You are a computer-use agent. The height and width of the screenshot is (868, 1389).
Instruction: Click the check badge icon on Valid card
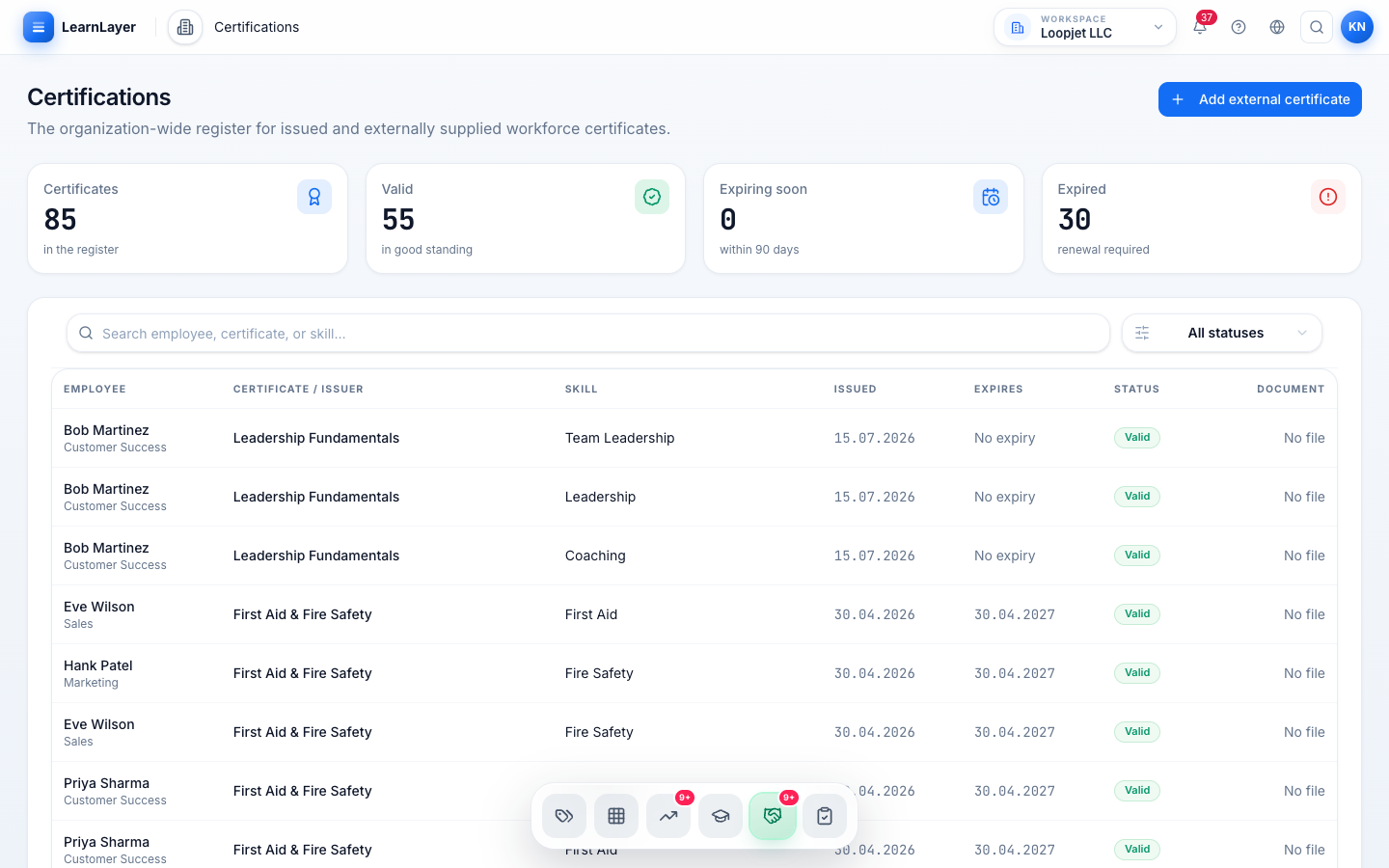coord(652,197)
